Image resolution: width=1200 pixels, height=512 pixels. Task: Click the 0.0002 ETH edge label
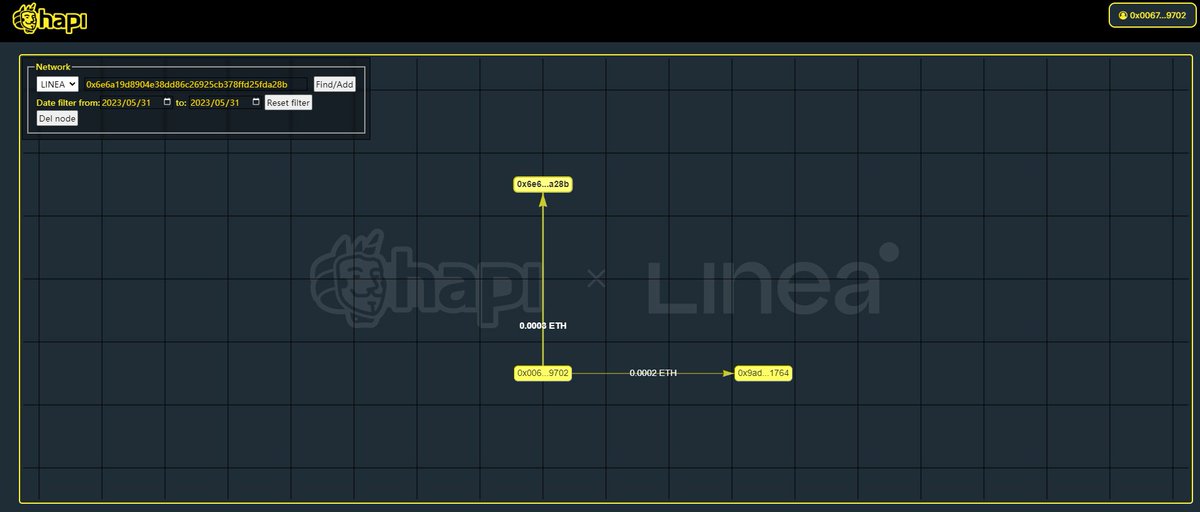click(653, 373)
